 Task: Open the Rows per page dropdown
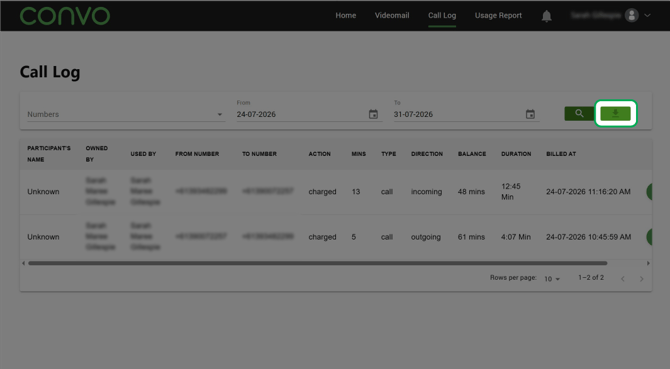[552, 279]
